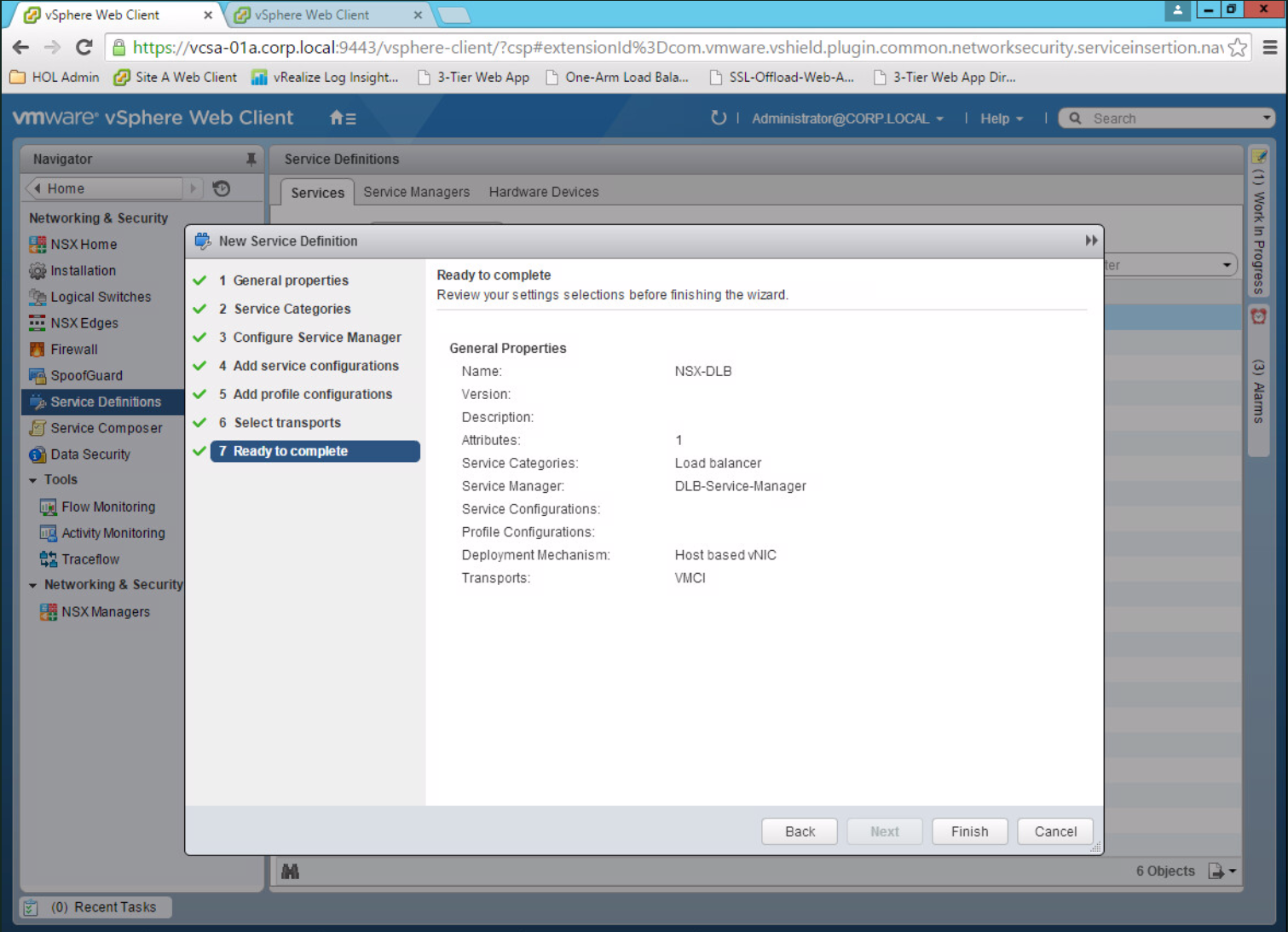The height and width of the screenshot is (932, 1288).
Task: Click the NSX Home icon in Navigator
Action: click(38, 245)
